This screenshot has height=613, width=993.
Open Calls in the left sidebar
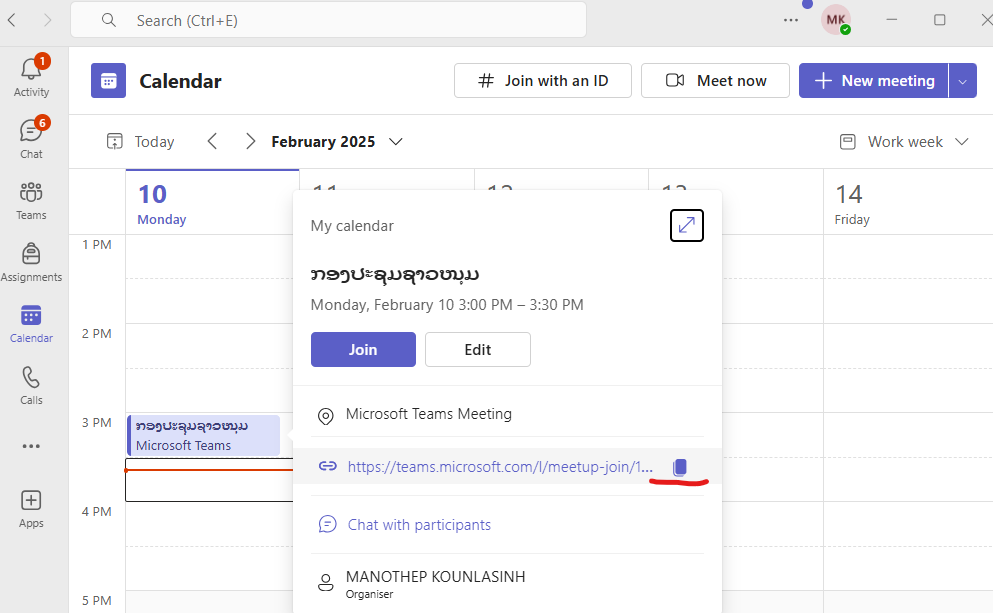31,385
